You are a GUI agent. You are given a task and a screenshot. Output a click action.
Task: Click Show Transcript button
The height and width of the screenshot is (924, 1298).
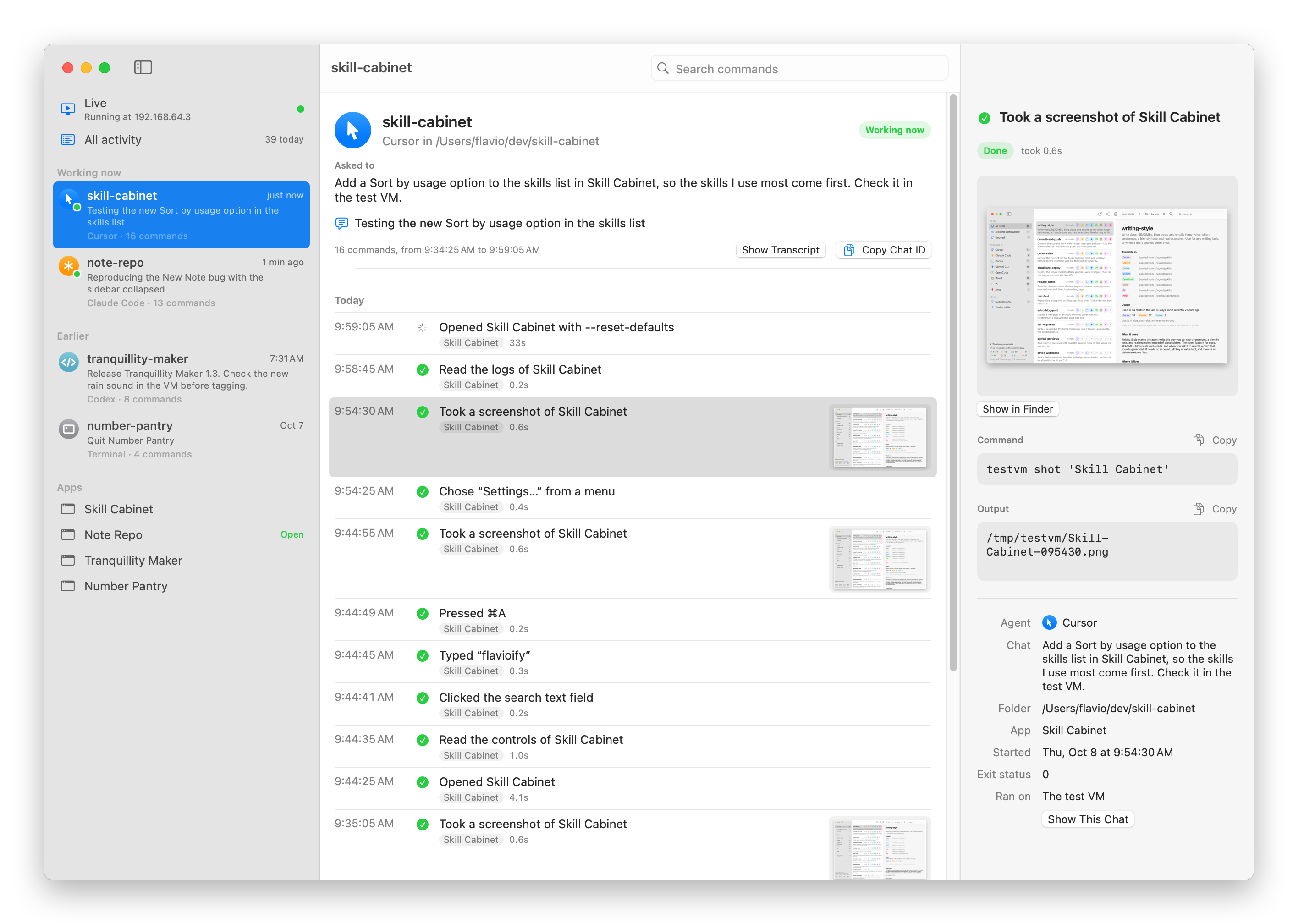[x=781, y=250]
